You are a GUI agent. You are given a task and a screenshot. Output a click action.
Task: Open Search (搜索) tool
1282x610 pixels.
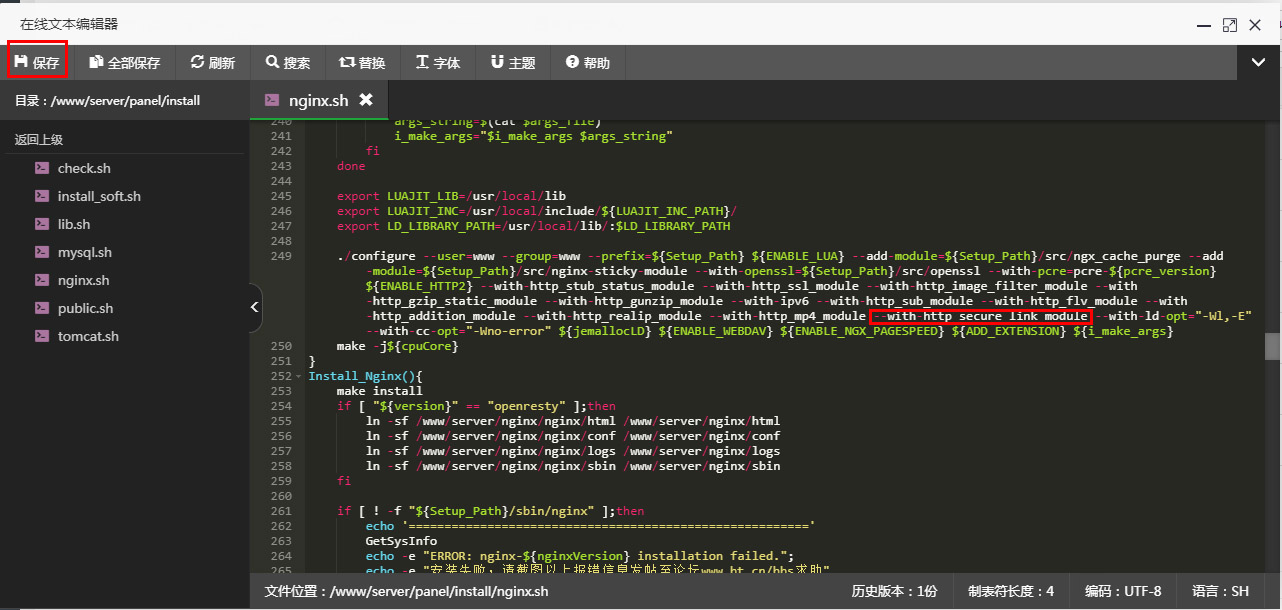click(x=288, y=62)
